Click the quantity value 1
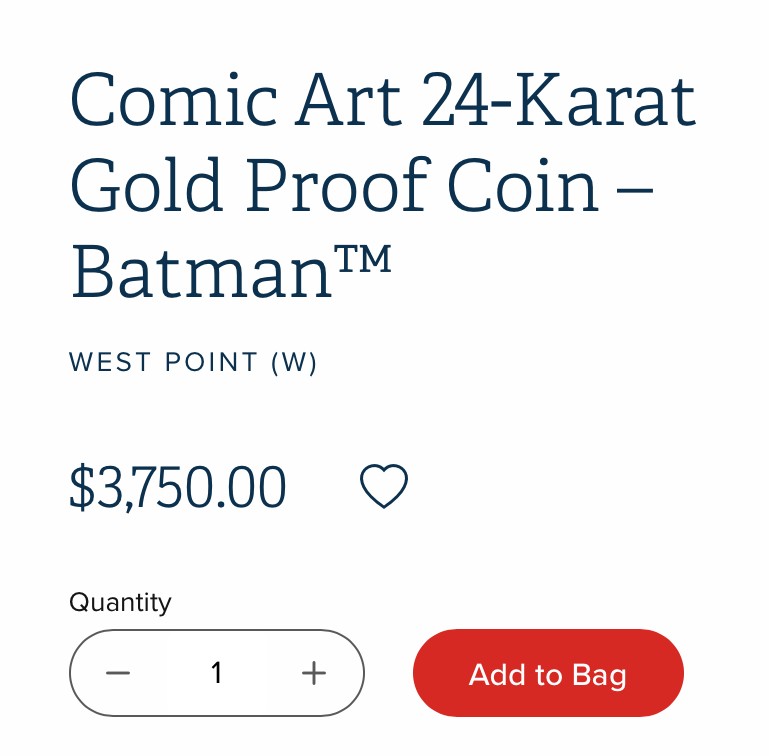This screenshot has height=756, width=769. pos(216,673)
